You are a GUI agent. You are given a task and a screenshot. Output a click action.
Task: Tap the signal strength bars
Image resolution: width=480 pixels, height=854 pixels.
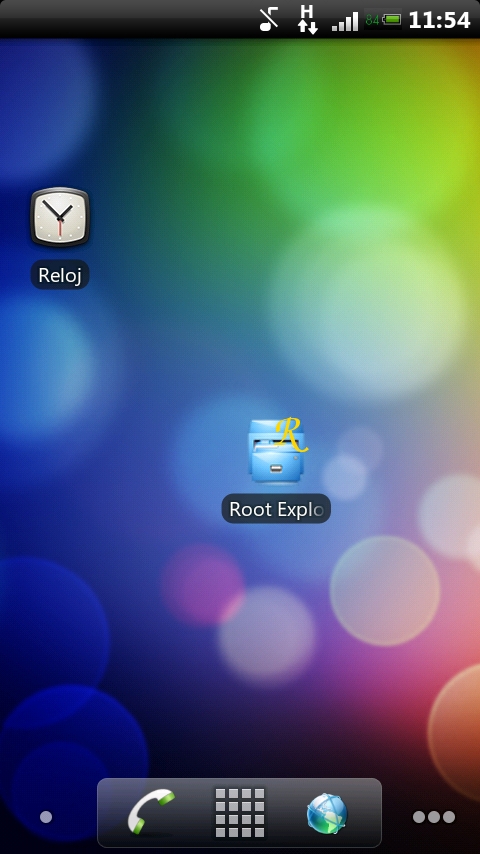(x=345, y=22)
